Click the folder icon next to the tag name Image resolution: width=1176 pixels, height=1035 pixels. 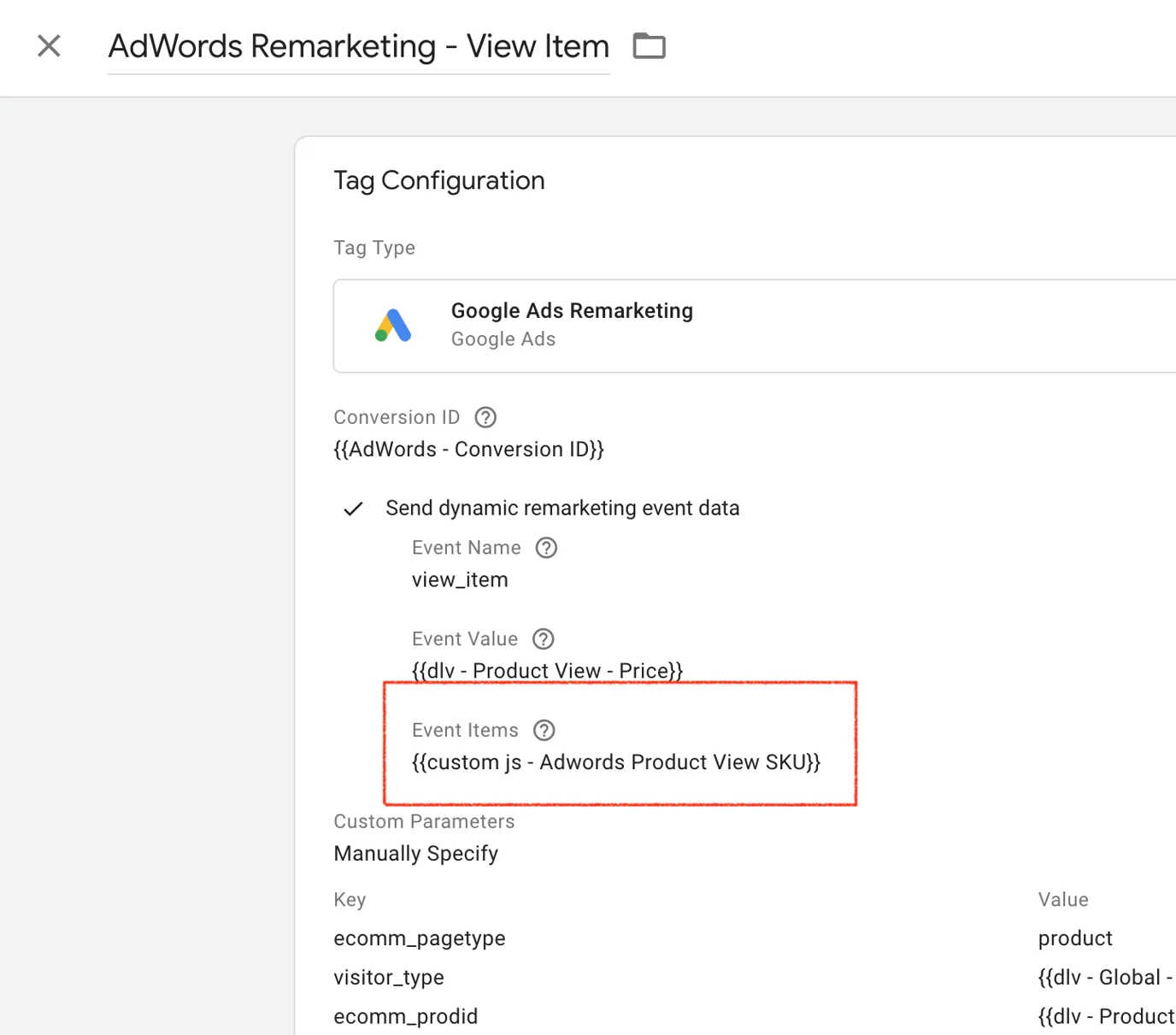pos(649,45)
